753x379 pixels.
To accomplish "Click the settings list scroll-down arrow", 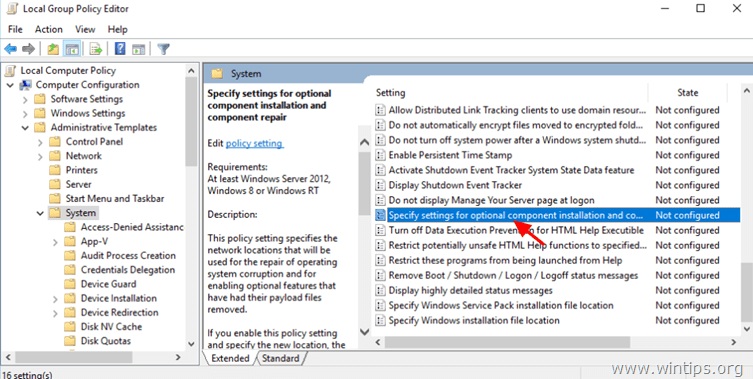I will pos(746,329).
